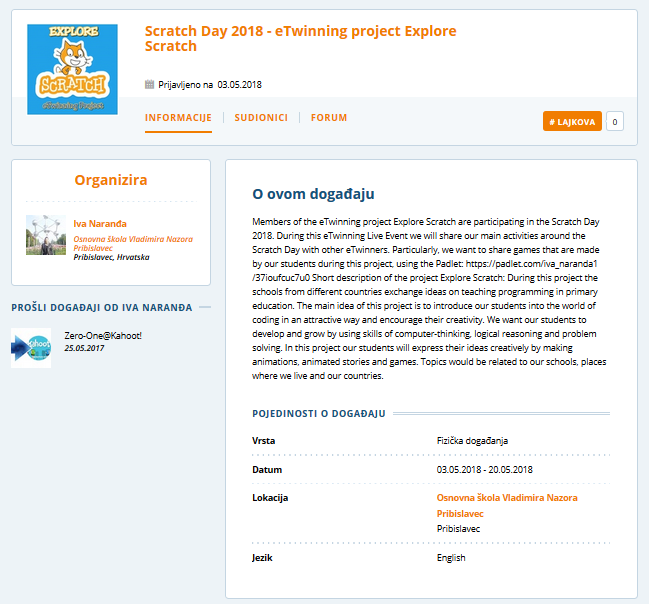
Task: Click the Vrsta value Fizička događanja
Action: 472,441
